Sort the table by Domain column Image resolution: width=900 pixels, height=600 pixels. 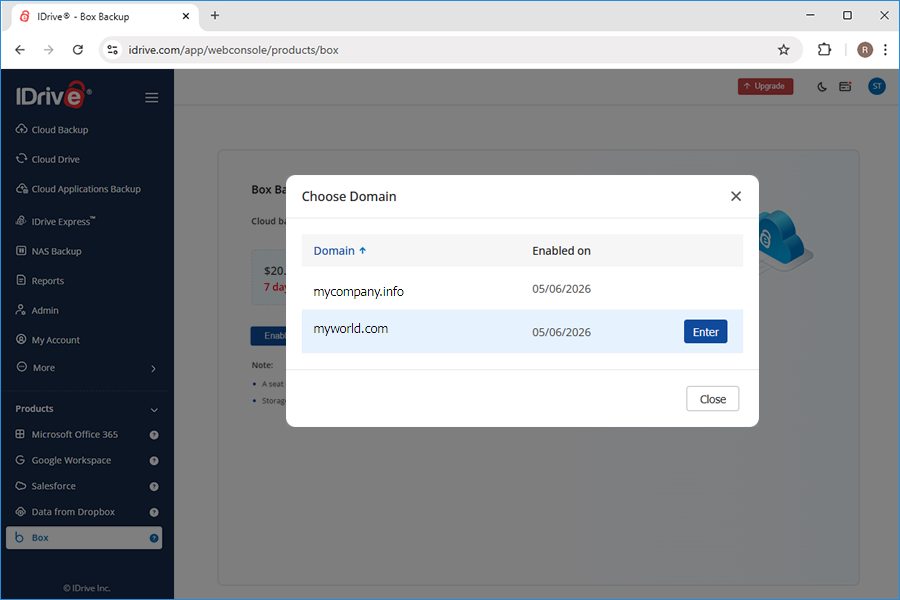[x=339, y=251]
